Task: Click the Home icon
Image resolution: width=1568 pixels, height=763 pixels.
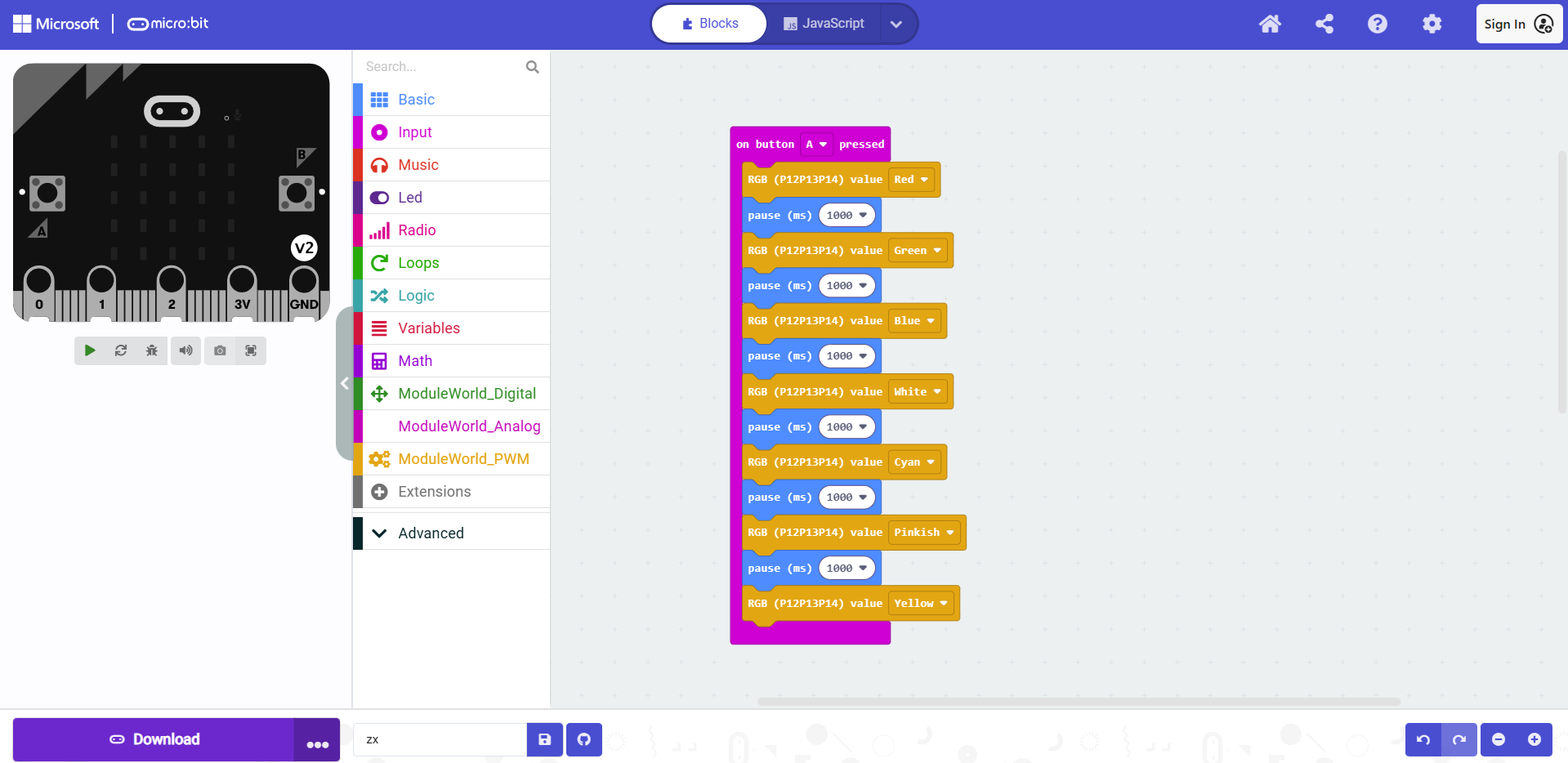Action: click(x=1269, y=24)
